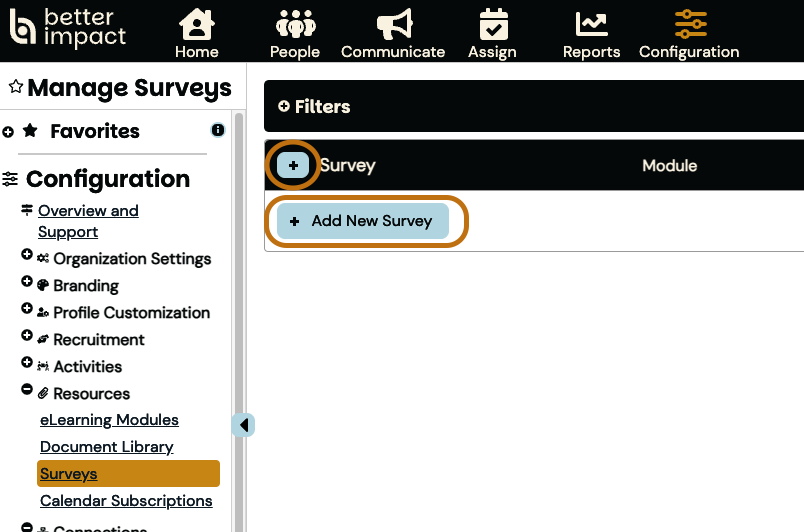Viewport: 804px width, 532px height.
Task: Open the Reports chart icon
Action: point(591,24)
